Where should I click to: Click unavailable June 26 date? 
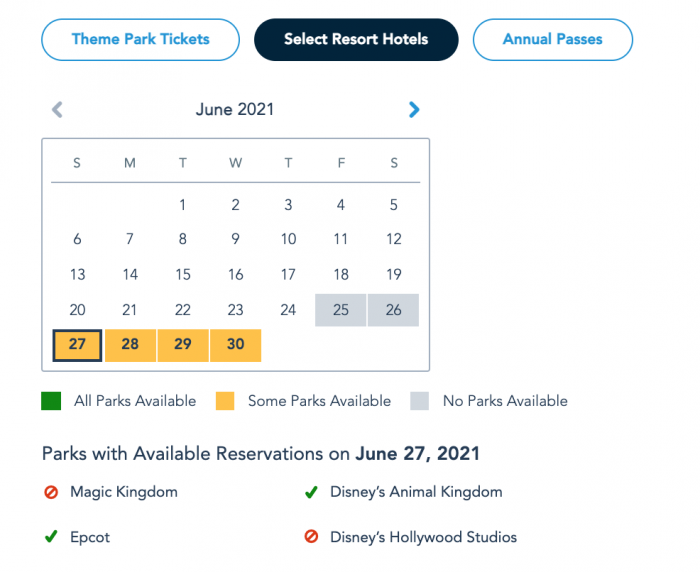[x=394, y=310]
